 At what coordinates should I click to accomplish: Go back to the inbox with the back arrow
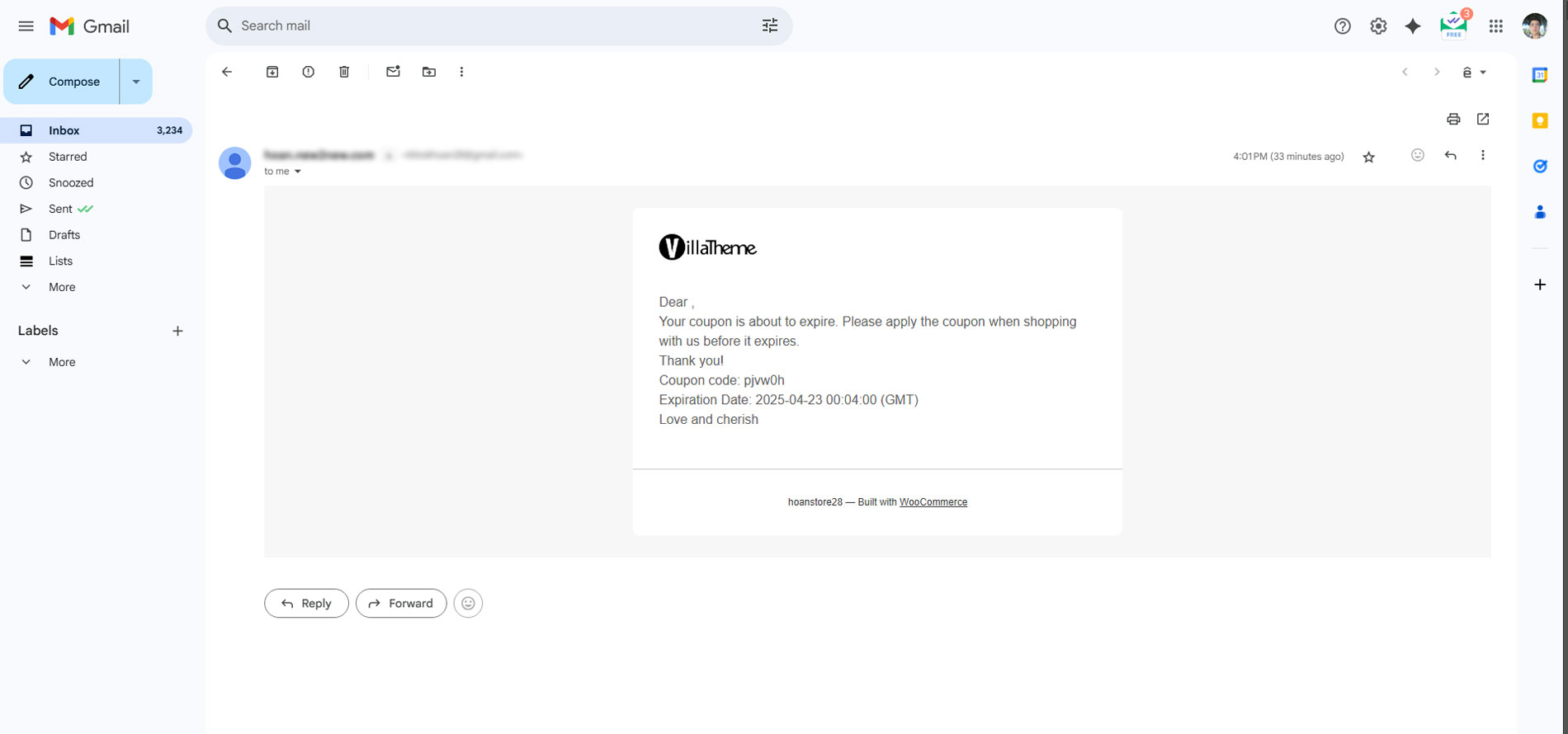[x=227, y=72]
